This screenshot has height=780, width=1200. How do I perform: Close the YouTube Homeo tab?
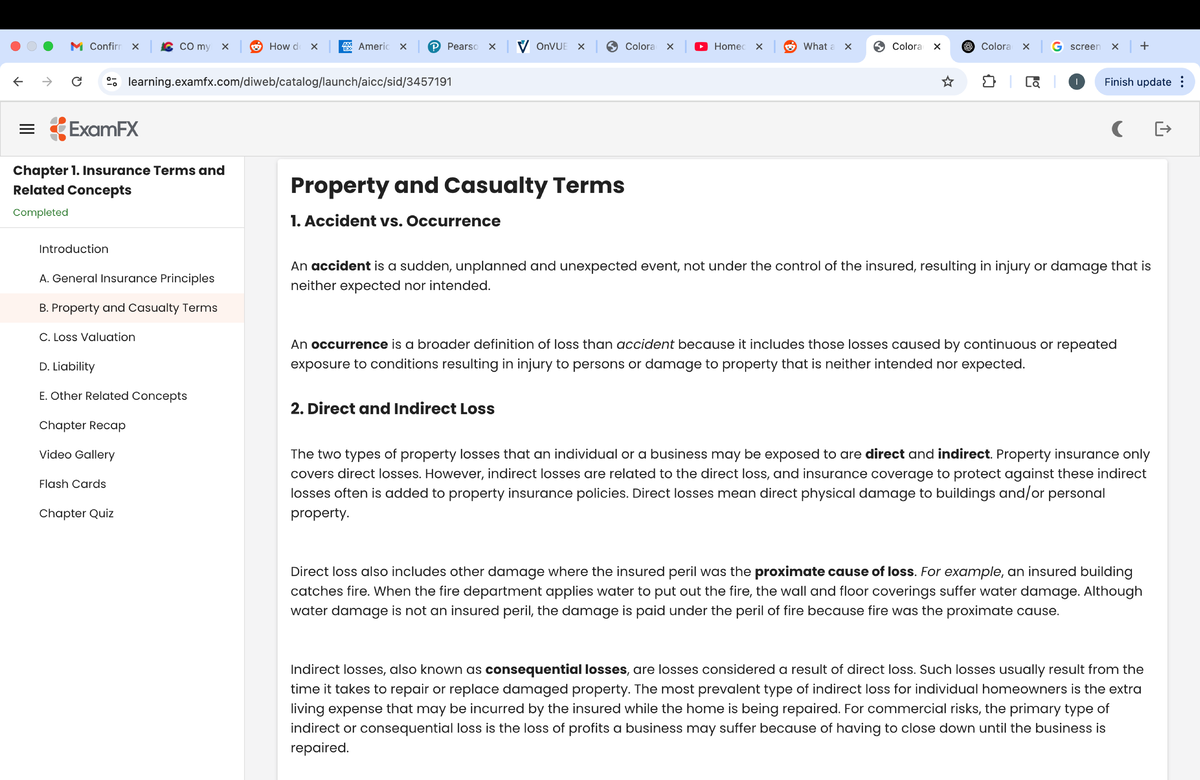tap(759, 46)
